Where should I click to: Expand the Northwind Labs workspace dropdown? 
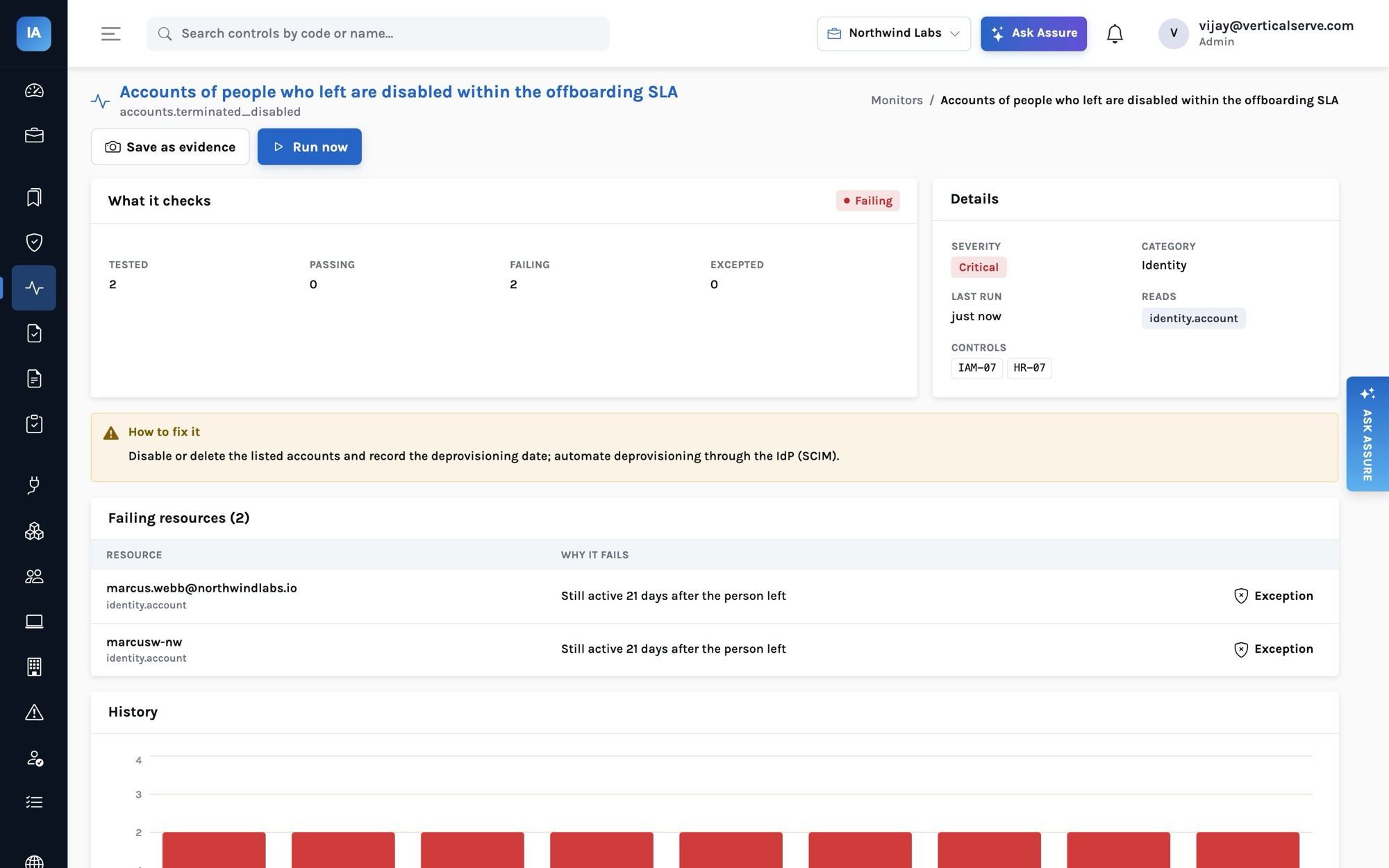pyautogui.click(x=894, y=33)
